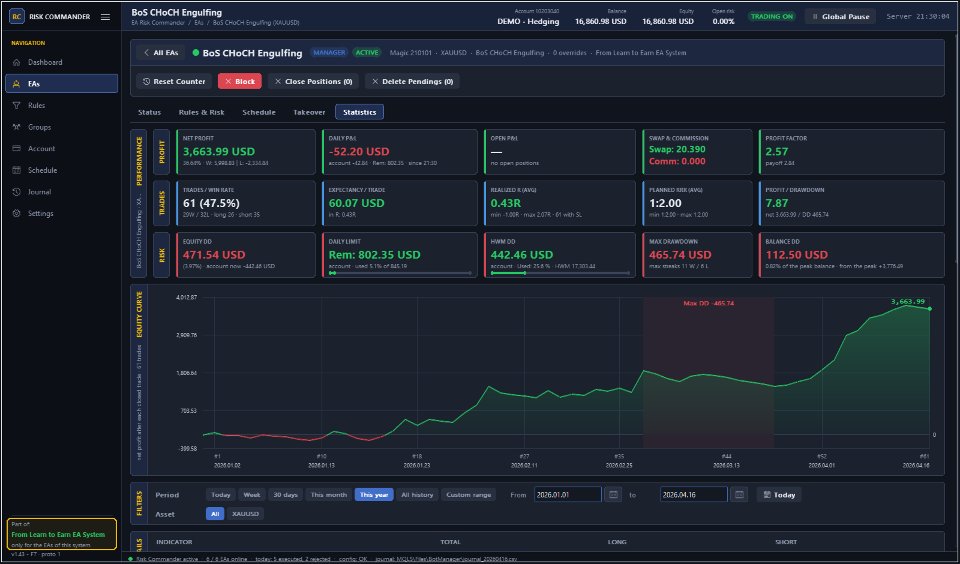Click the Daily Limit usage progress bar
Viewport: 960px width, 564px height.
[400, 273]
